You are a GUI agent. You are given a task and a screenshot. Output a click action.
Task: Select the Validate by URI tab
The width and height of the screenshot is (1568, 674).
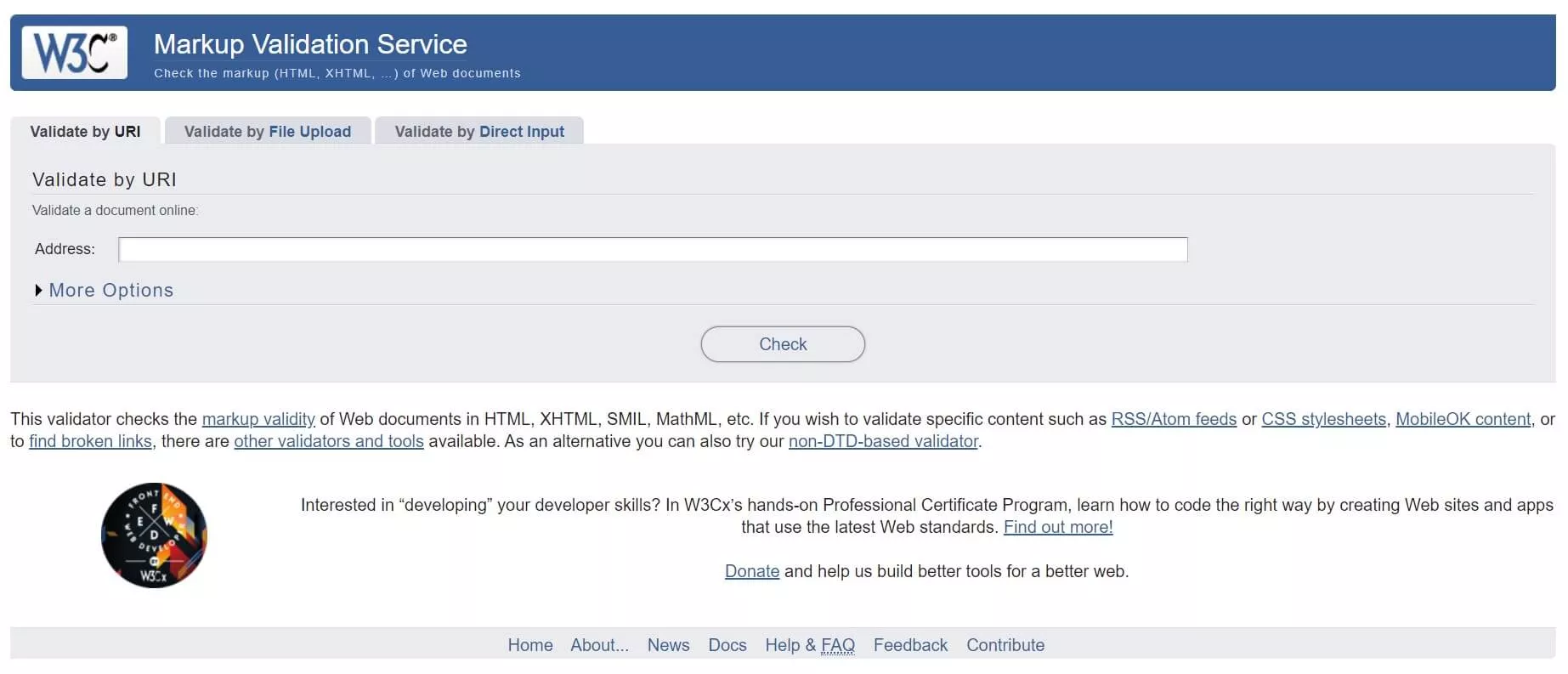85,132
